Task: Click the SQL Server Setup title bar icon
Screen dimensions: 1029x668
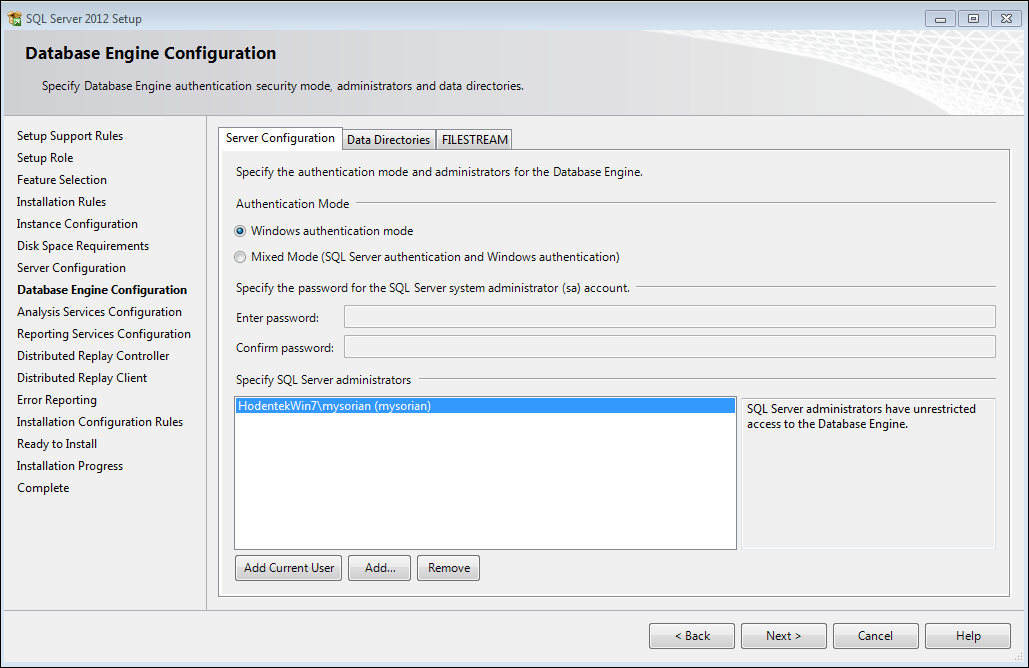Action: pyautogui.click(x=14, y=18)
